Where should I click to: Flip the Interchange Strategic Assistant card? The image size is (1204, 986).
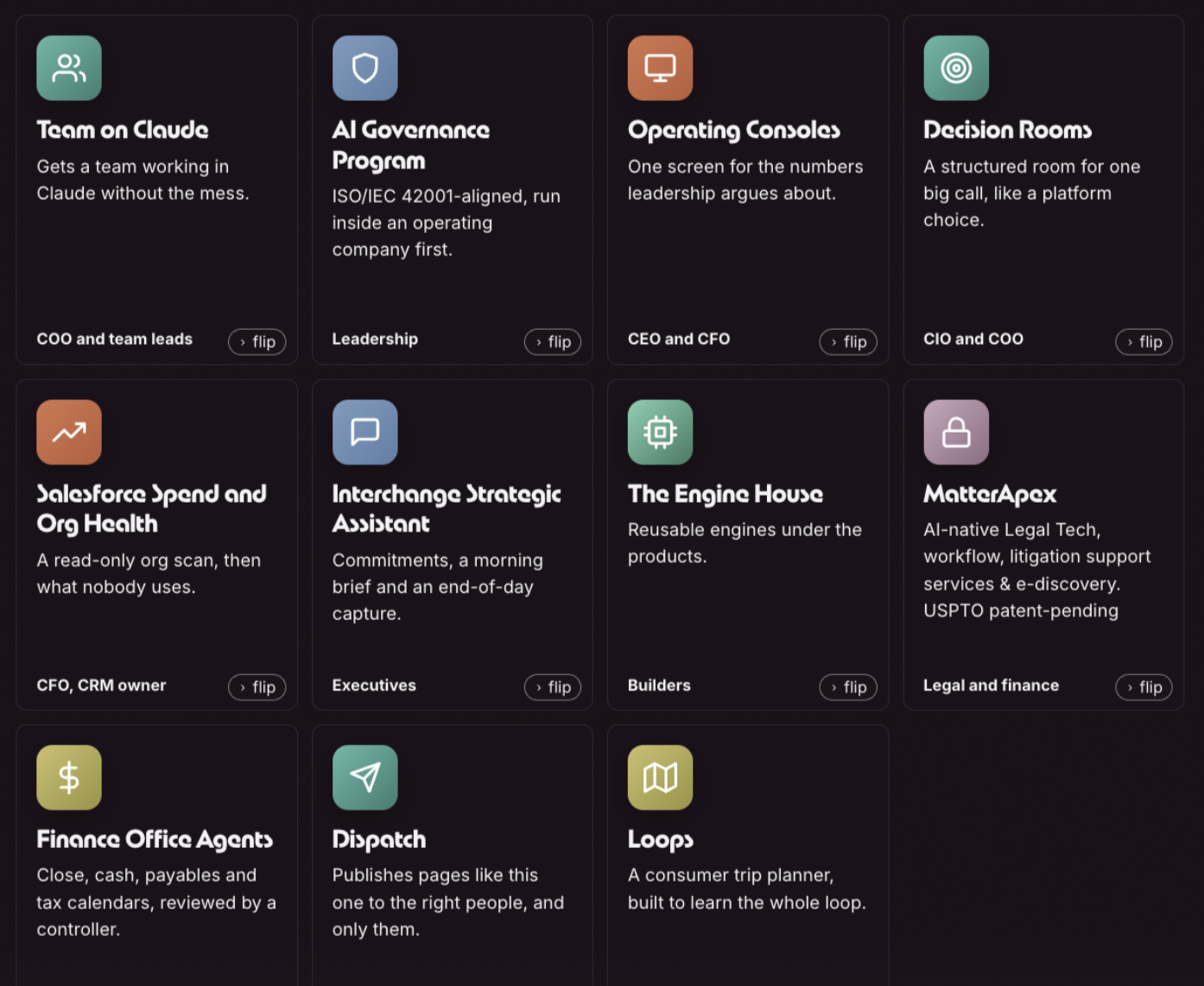click(553, 687)
